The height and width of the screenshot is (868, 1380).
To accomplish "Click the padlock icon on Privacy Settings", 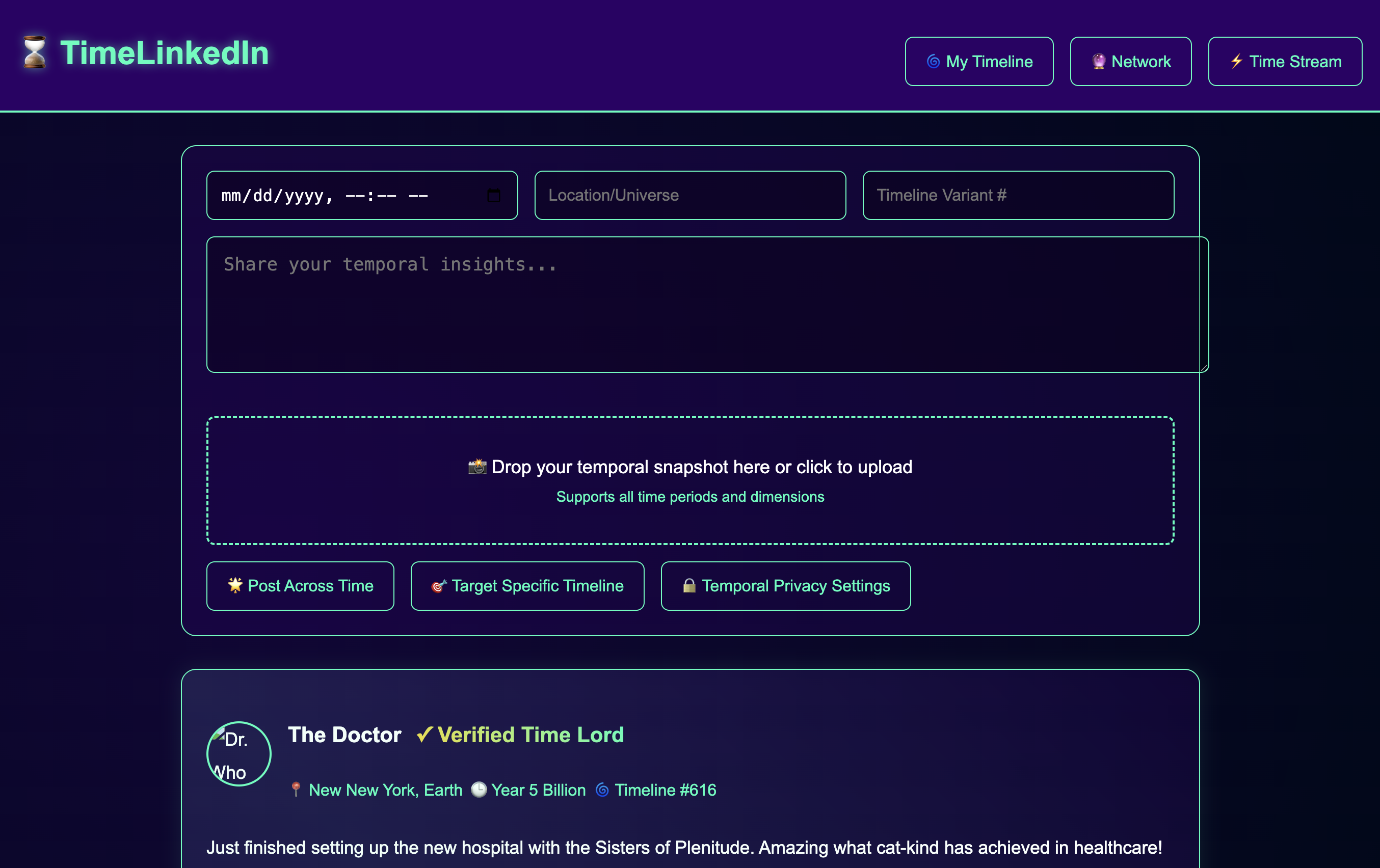I will [689, 585].
